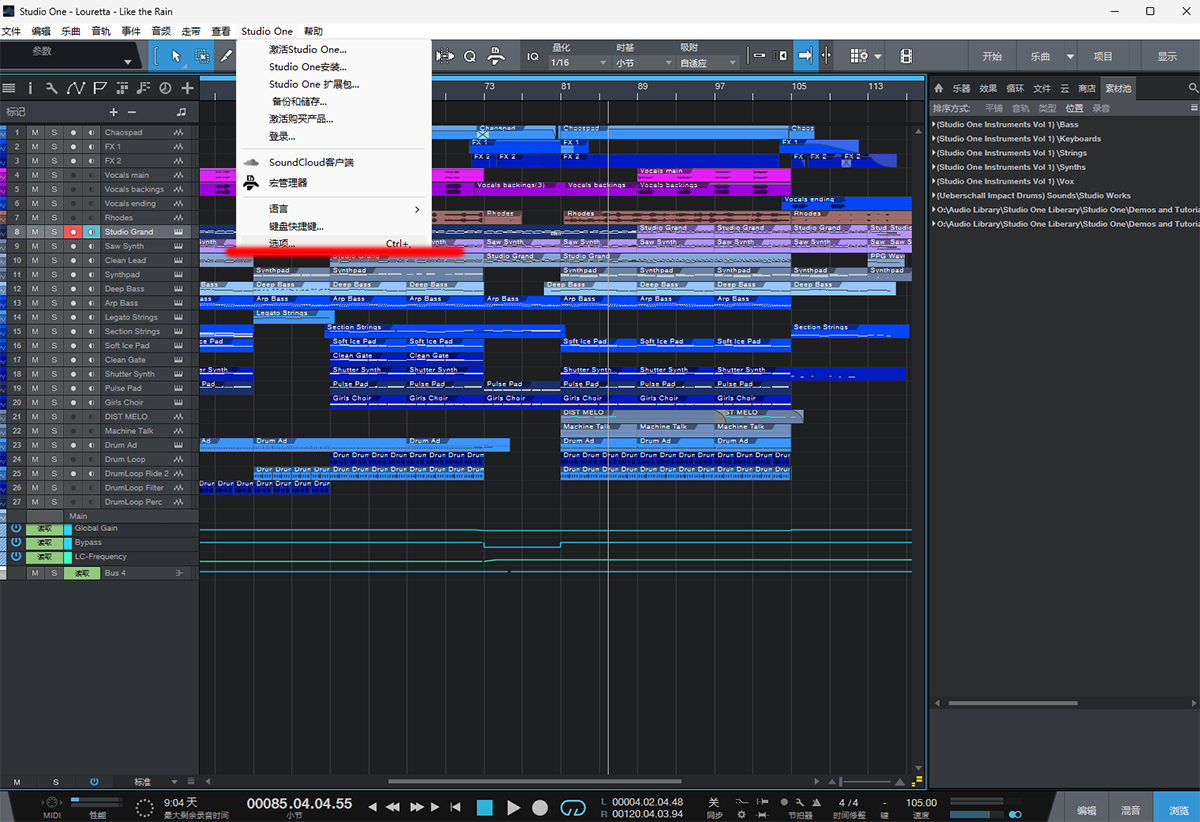Toggle autoscroll arrow button in toolbar
Viewport: 1200px width, 822px height.
[805, 56]
